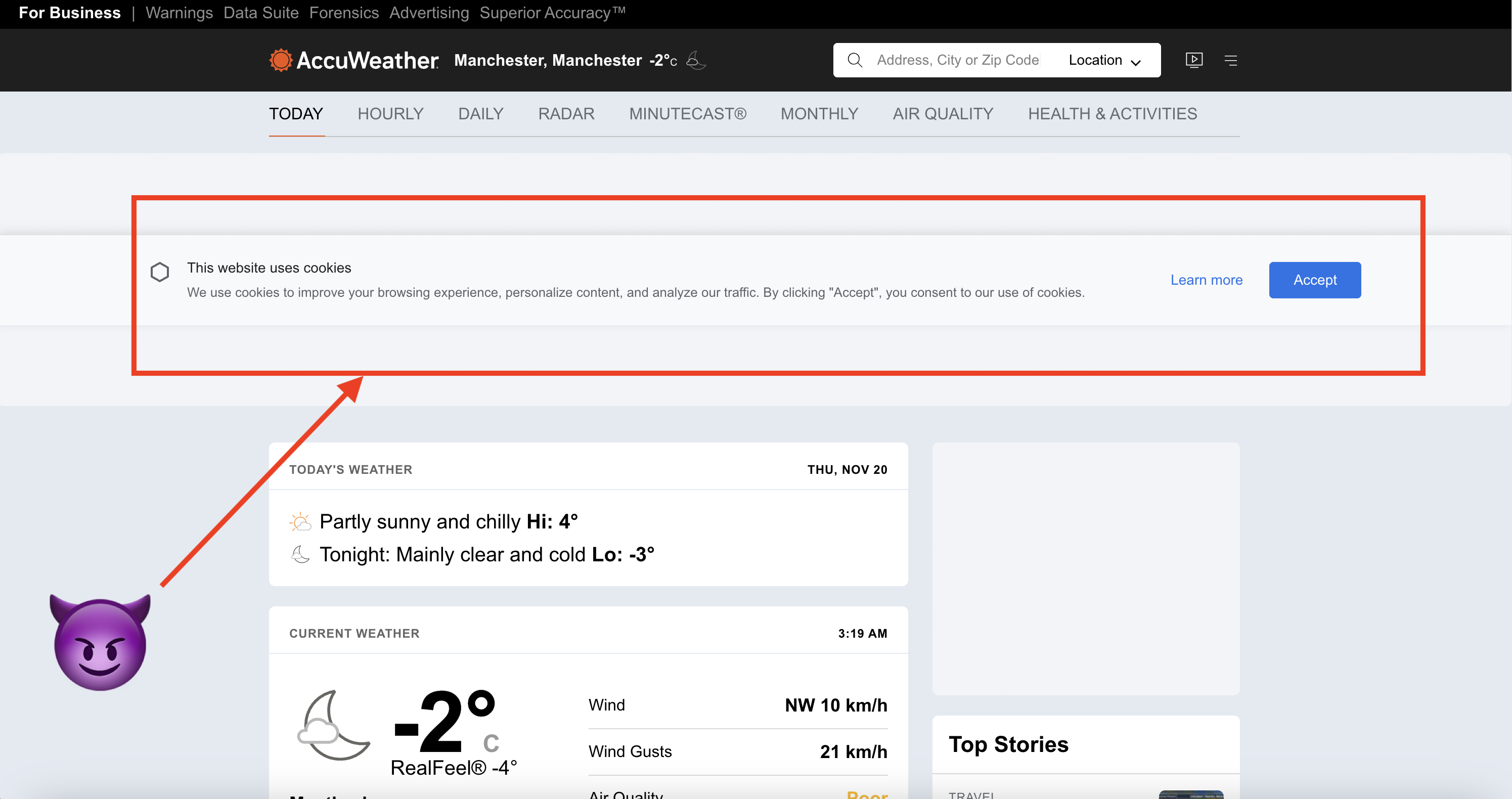Click the AccuWeather sun logo icon

click(x=281, y=61)
